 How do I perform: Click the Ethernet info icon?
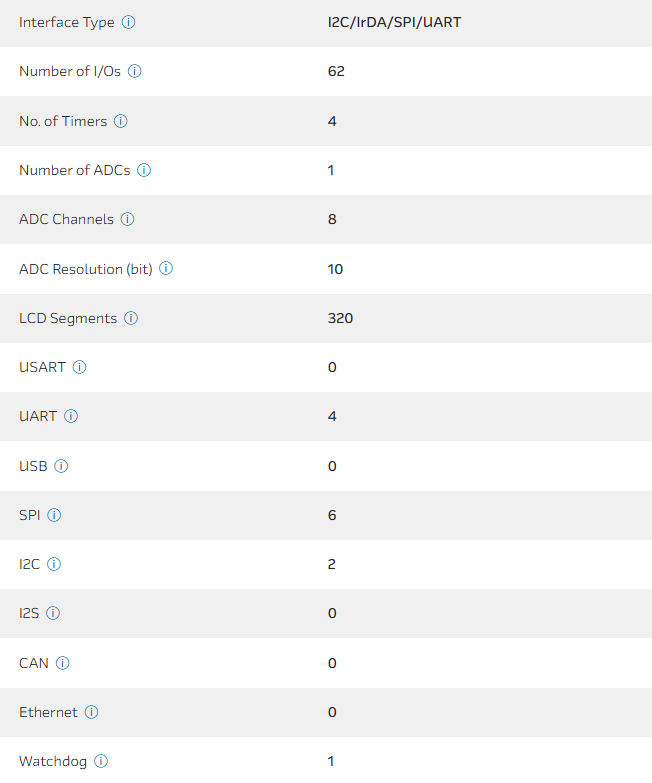tap(91, 712)
